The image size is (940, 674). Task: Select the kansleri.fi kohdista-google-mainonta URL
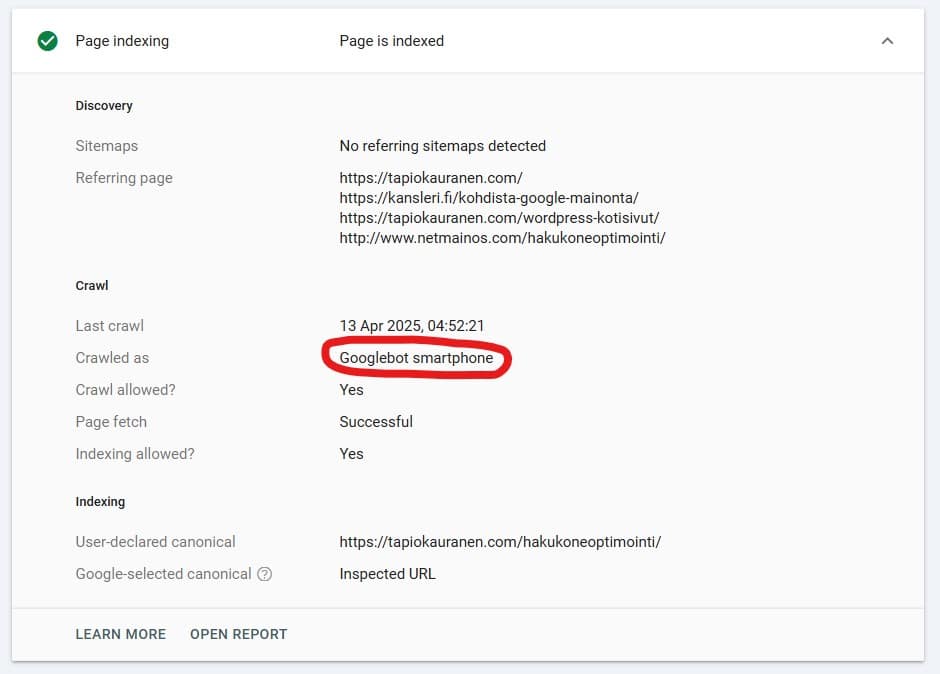489,198
